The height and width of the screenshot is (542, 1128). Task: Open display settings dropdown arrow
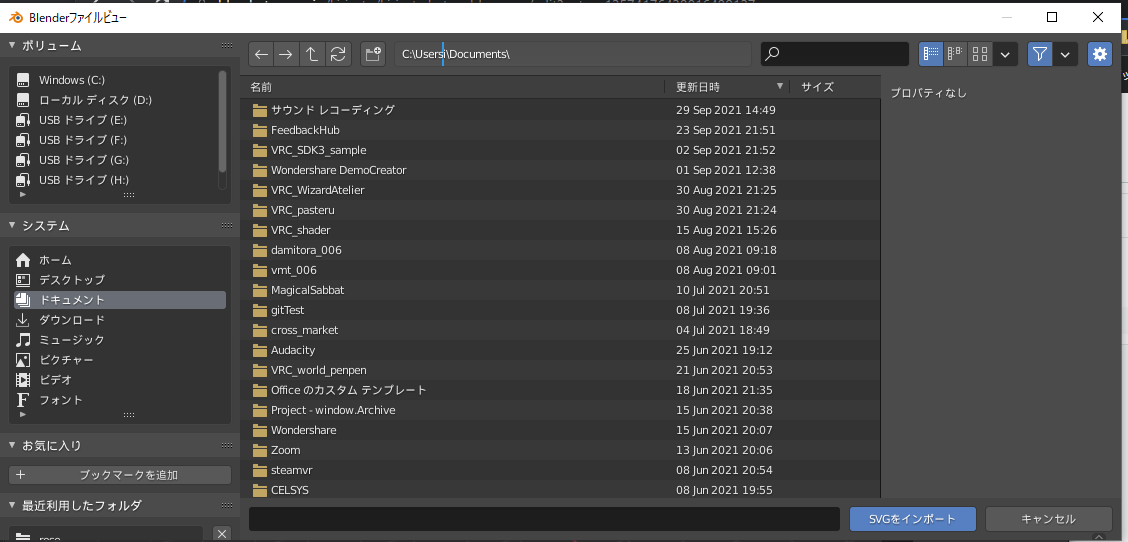(x=1005, y=54)
